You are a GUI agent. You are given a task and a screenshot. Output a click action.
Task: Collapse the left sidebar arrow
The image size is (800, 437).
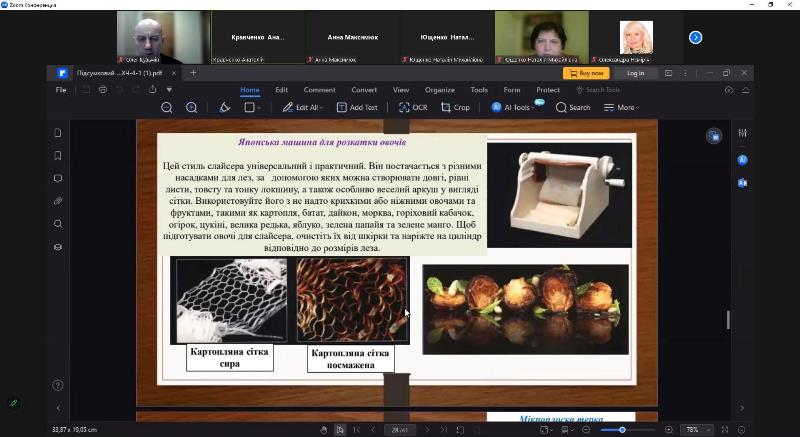(x=58, y=408)
